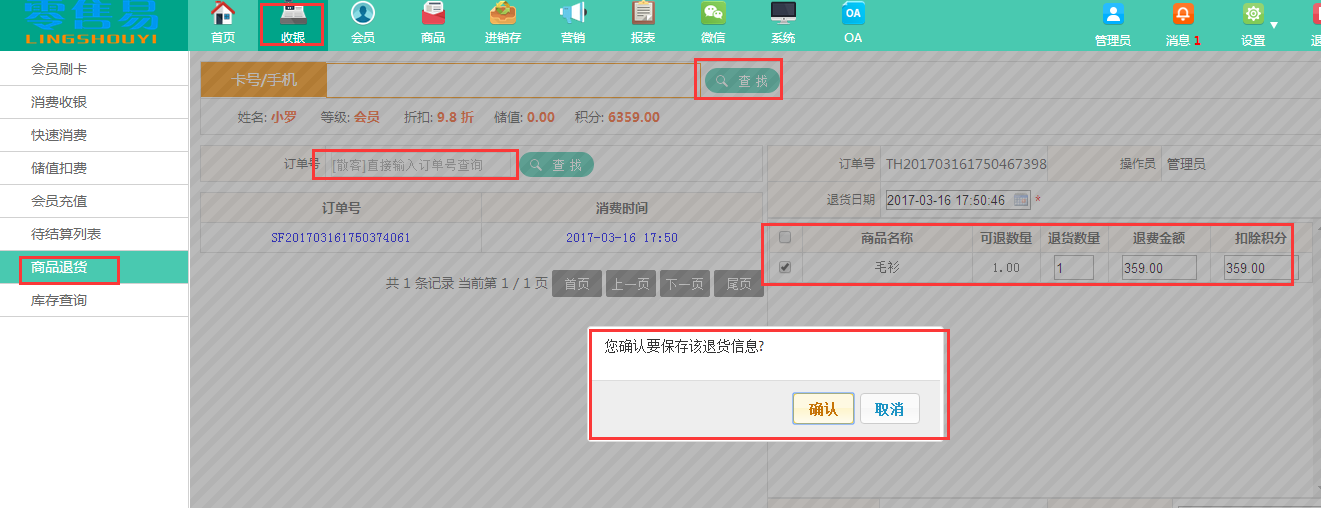
Task: Select 库存查询 in sidebar
Action: click(94, 300)
